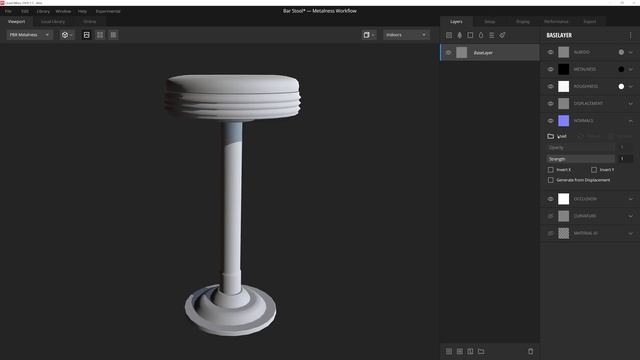Viewport: 640px width, 360px height.
Task: Expand the Albedo channel settings
Action: pyautogui.click(x=631, y=52)
